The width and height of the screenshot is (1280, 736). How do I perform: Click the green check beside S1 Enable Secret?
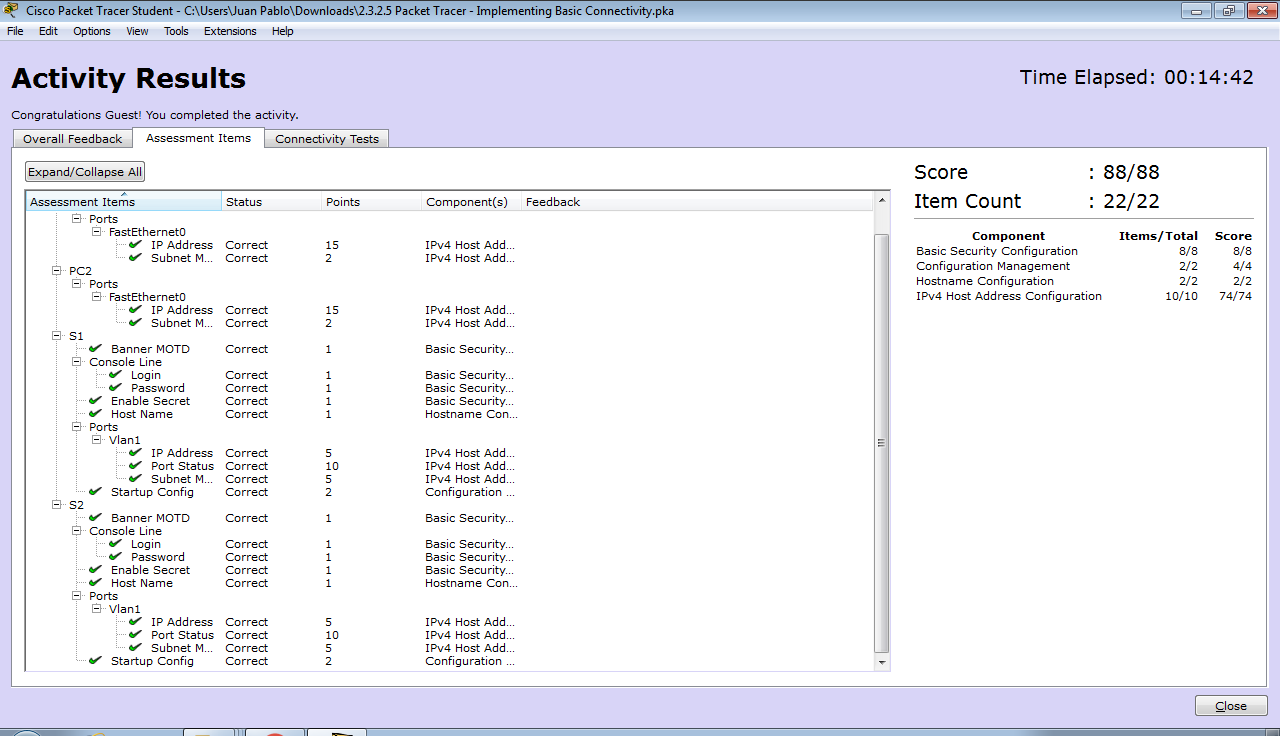click(95, 401)
